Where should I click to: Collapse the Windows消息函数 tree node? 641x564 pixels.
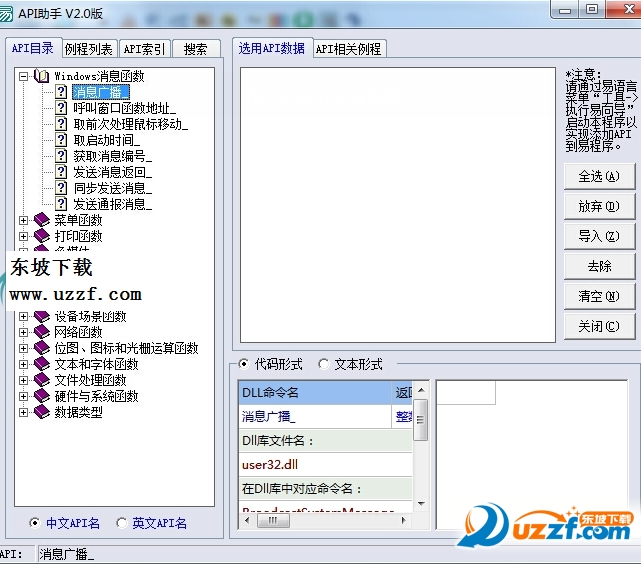click(23, 76)
